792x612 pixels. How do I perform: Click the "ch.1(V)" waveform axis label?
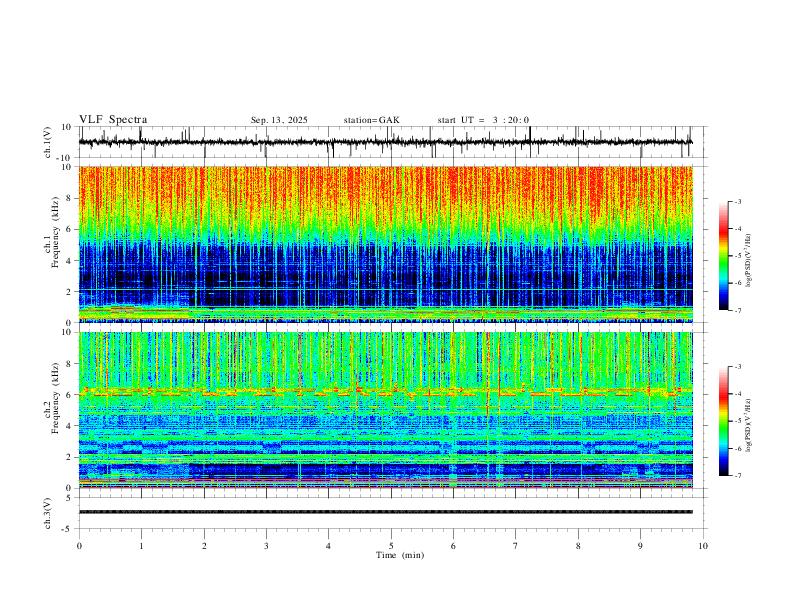[48, 141]
